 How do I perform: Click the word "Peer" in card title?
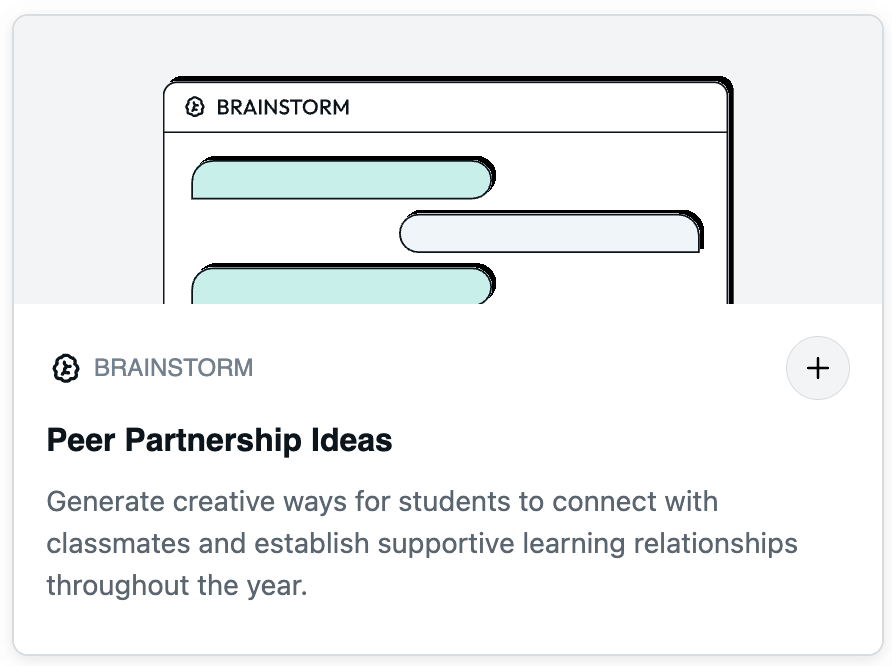coord(81,440)
